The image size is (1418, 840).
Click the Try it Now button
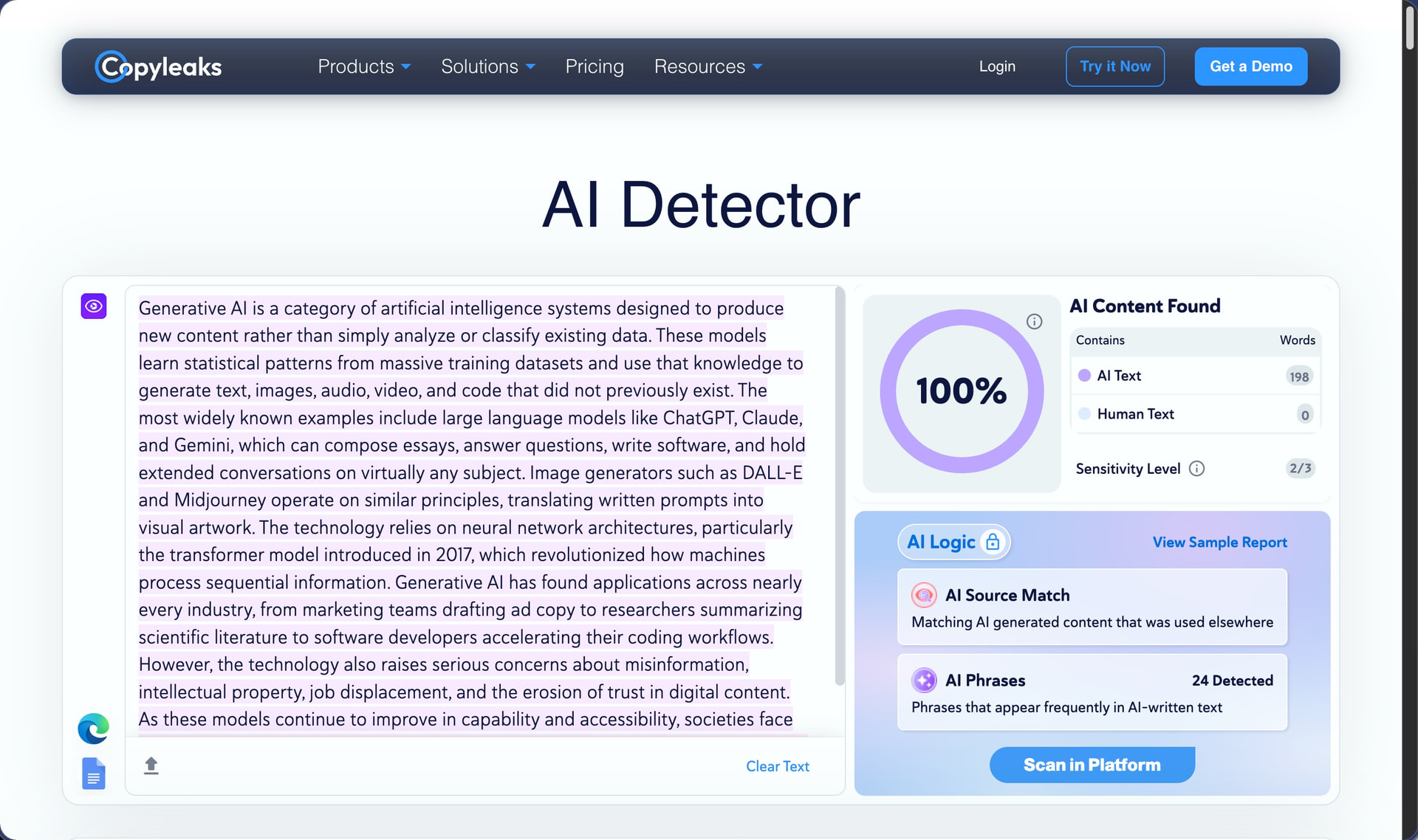1115,66
